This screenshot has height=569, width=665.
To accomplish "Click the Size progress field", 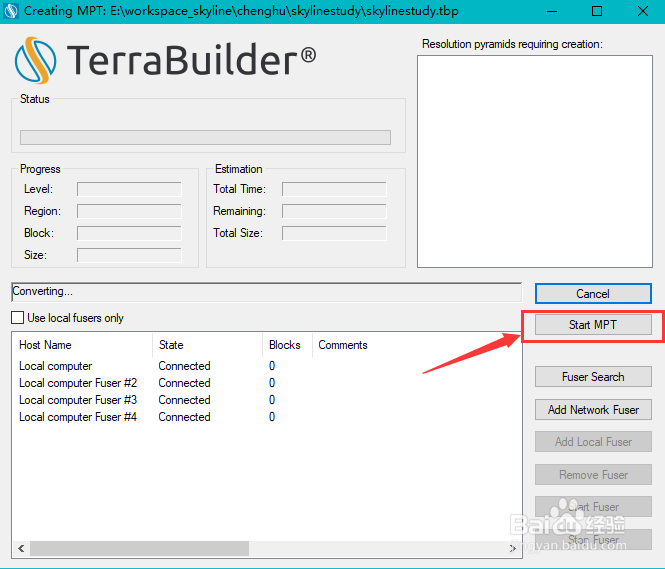I will click(x=129, y=255).
